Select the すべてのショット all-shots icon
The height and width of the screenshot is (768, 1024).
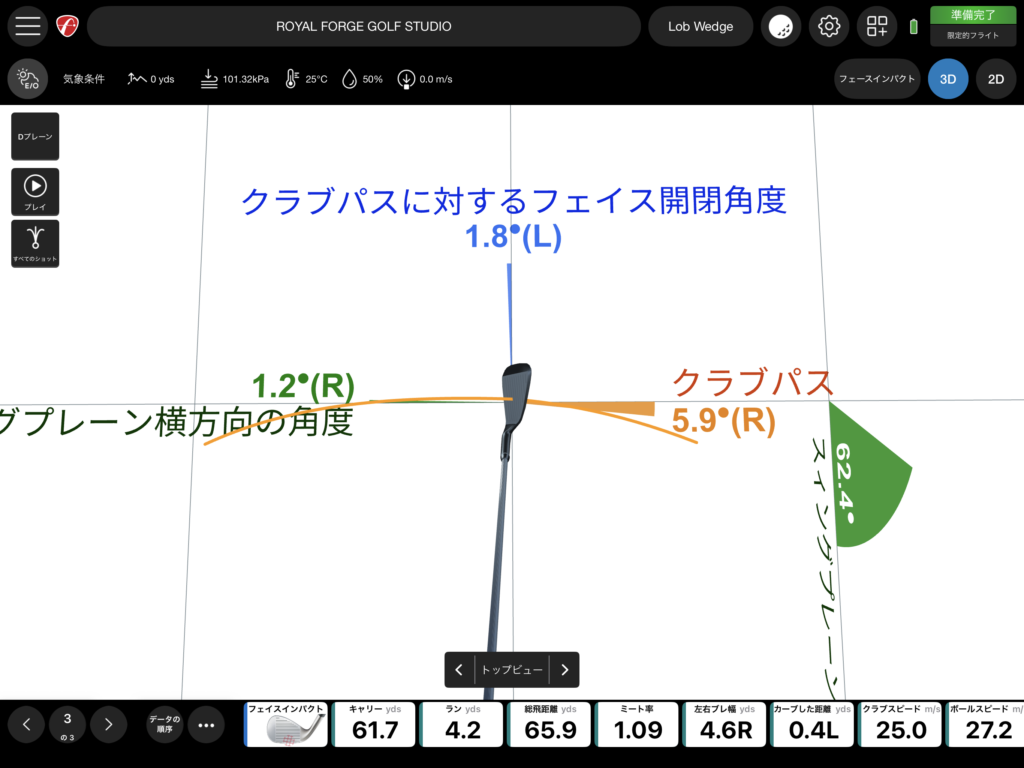(x=35, y=243)
